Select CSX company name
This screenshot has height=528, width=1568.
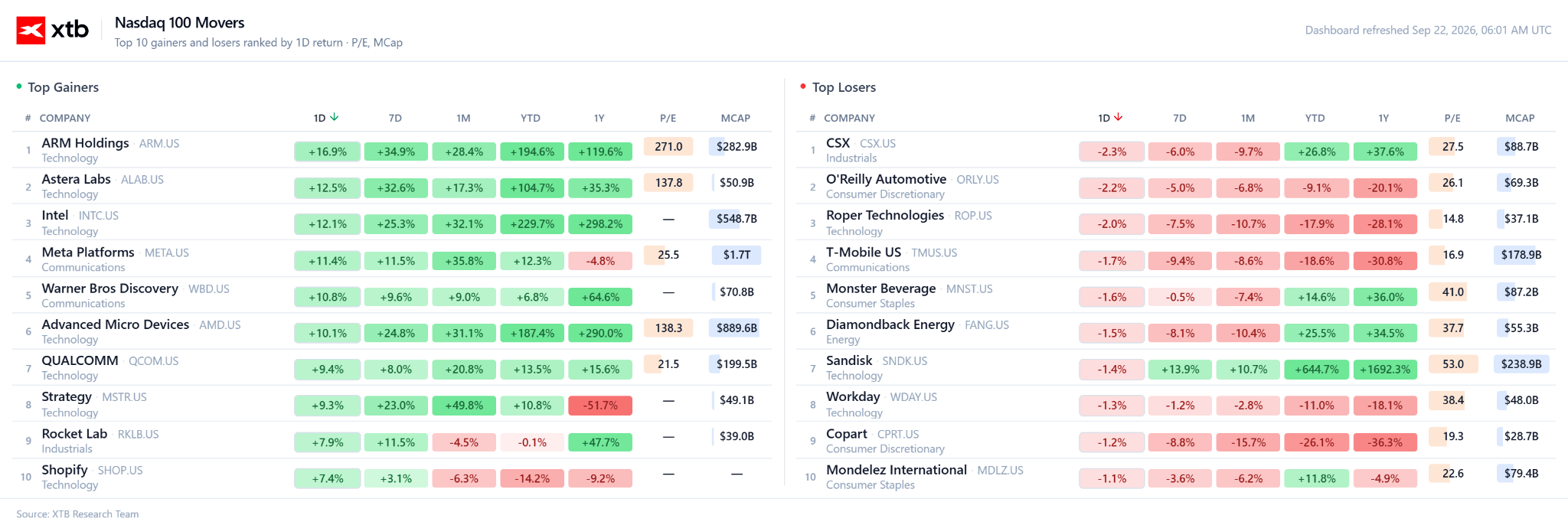(x=838, y=143)
